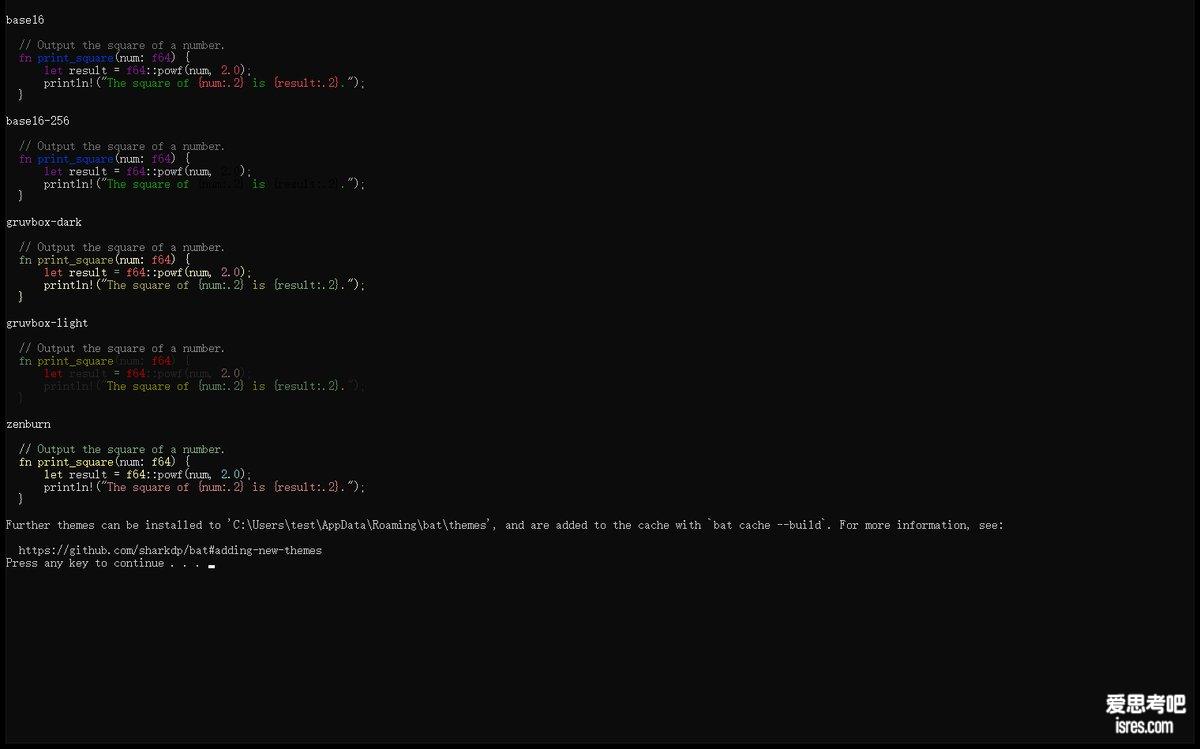Viewport: 1200px width, 749px height.
Task: Select the "gruvbox-dark" theme label
Action: click(44, 222)
